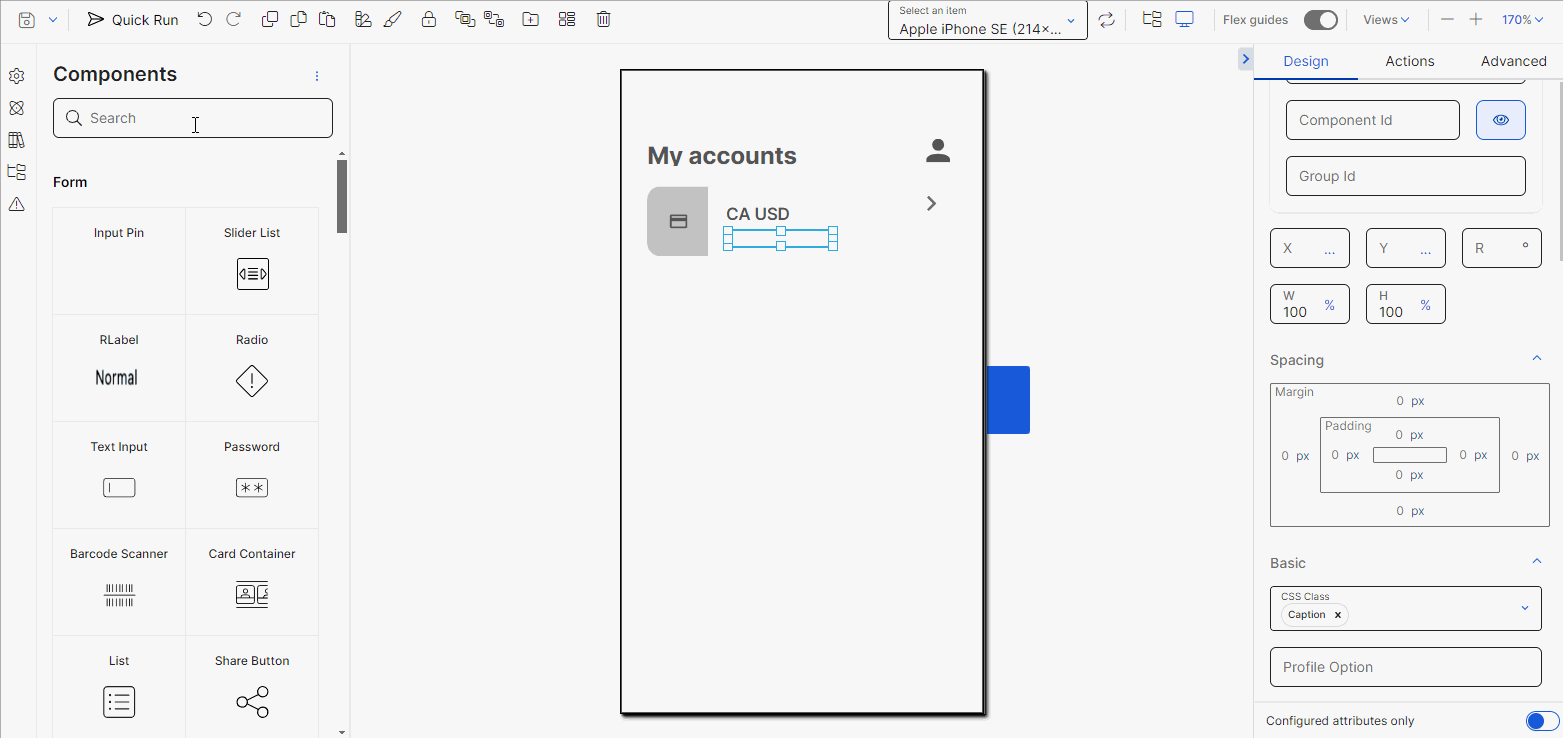Paste a component using the clipboard icon
This screenshot has height=738, width=1563.
pyautogui.click(x=327, y=18)
